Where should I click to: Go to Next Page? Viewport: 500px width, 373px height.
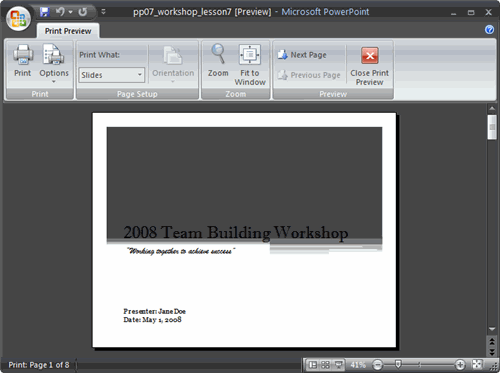coord(303,55)
